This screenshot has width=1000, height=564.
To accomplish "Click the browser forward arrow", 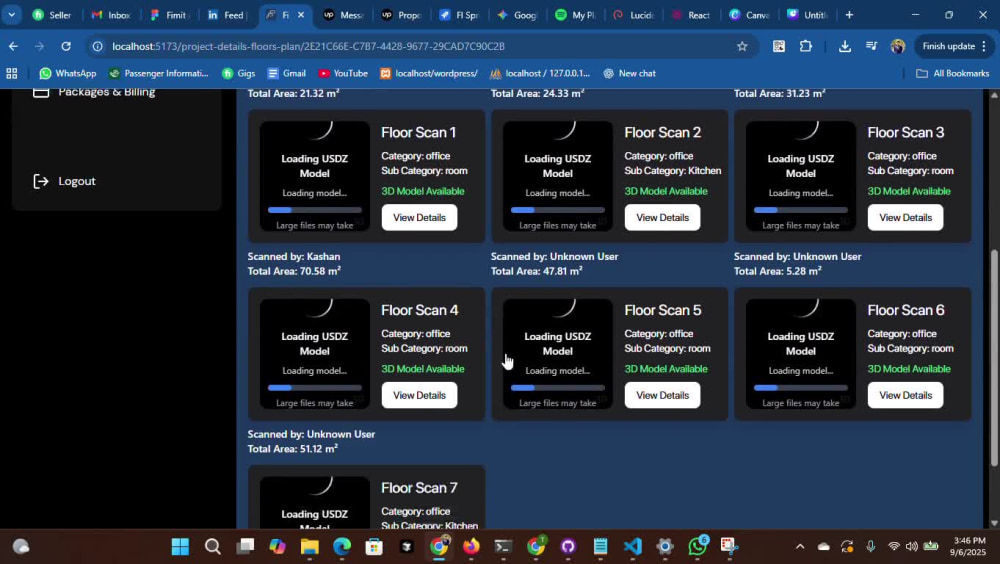I will (x=40, y=46).
